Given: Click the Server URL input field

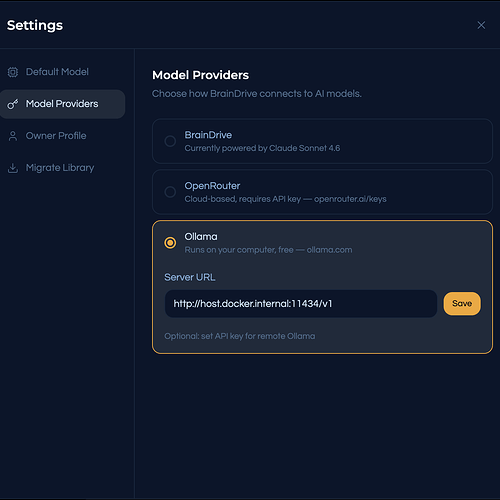Looking at the screenshot, I should pyautogui.click(x=301, y=304).
